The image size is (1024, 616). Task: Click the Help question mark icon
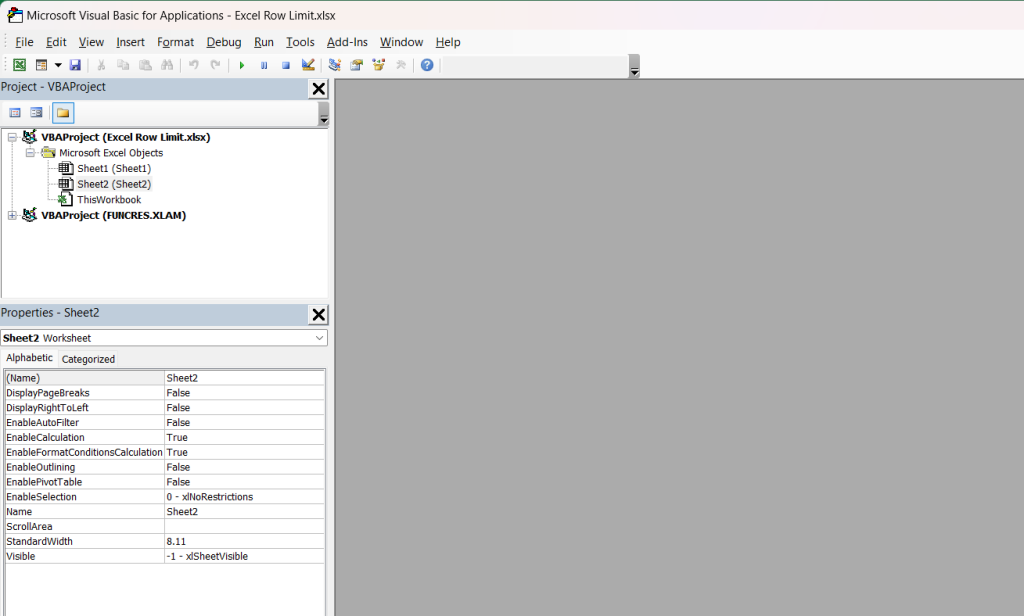427,64
